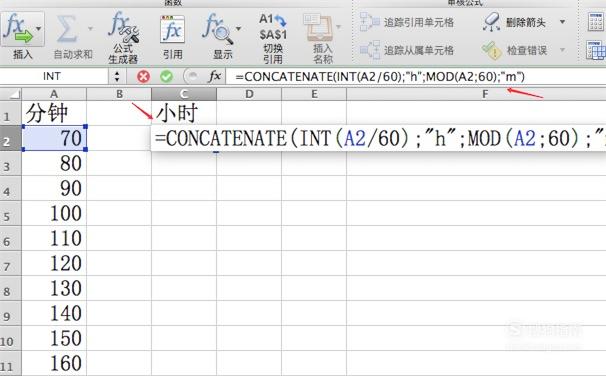Select column D header
The width and height of the screenshot is (606, 376).
click(249, 94)
